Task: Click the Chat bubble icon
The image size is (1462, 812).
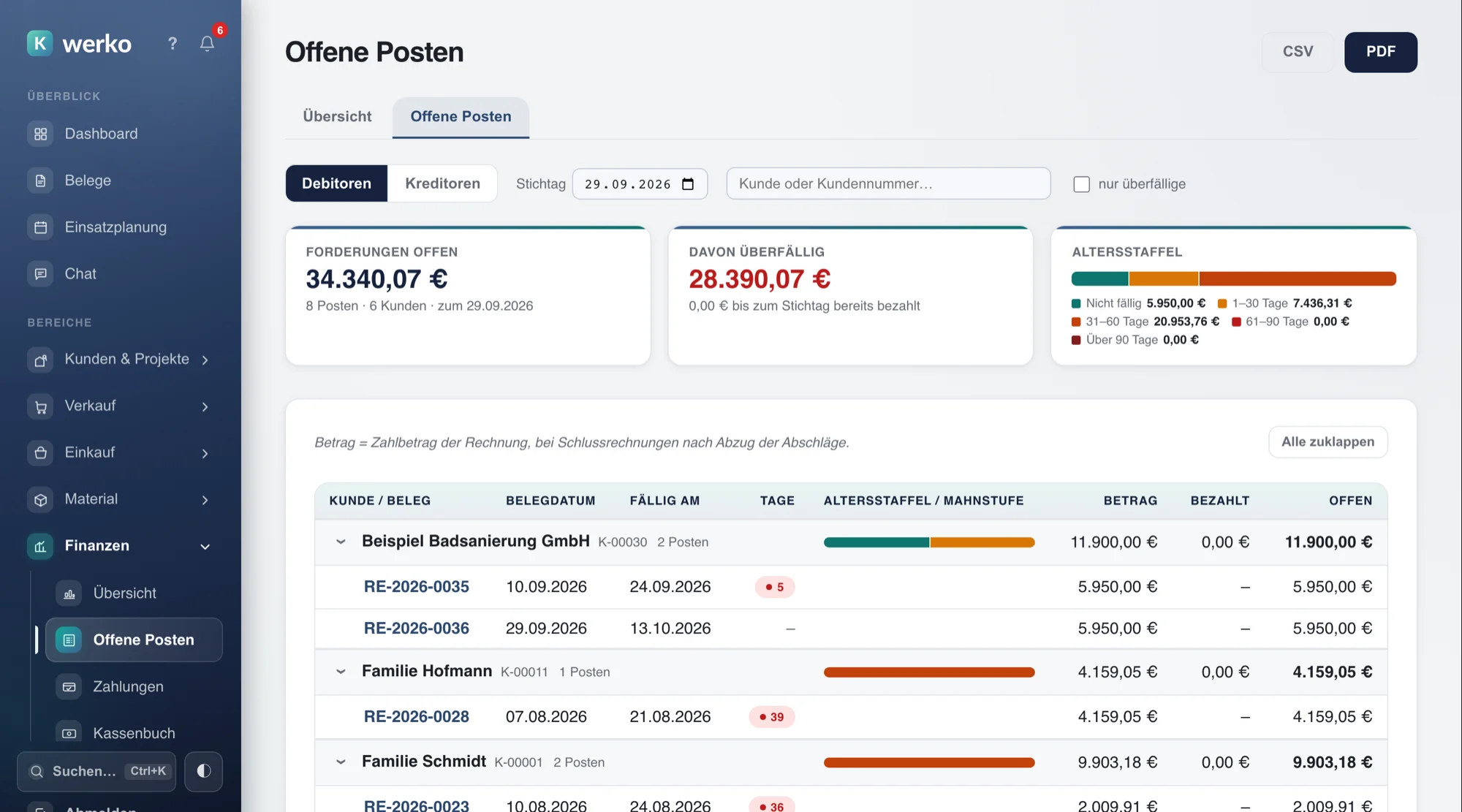Action: [40, 274]
